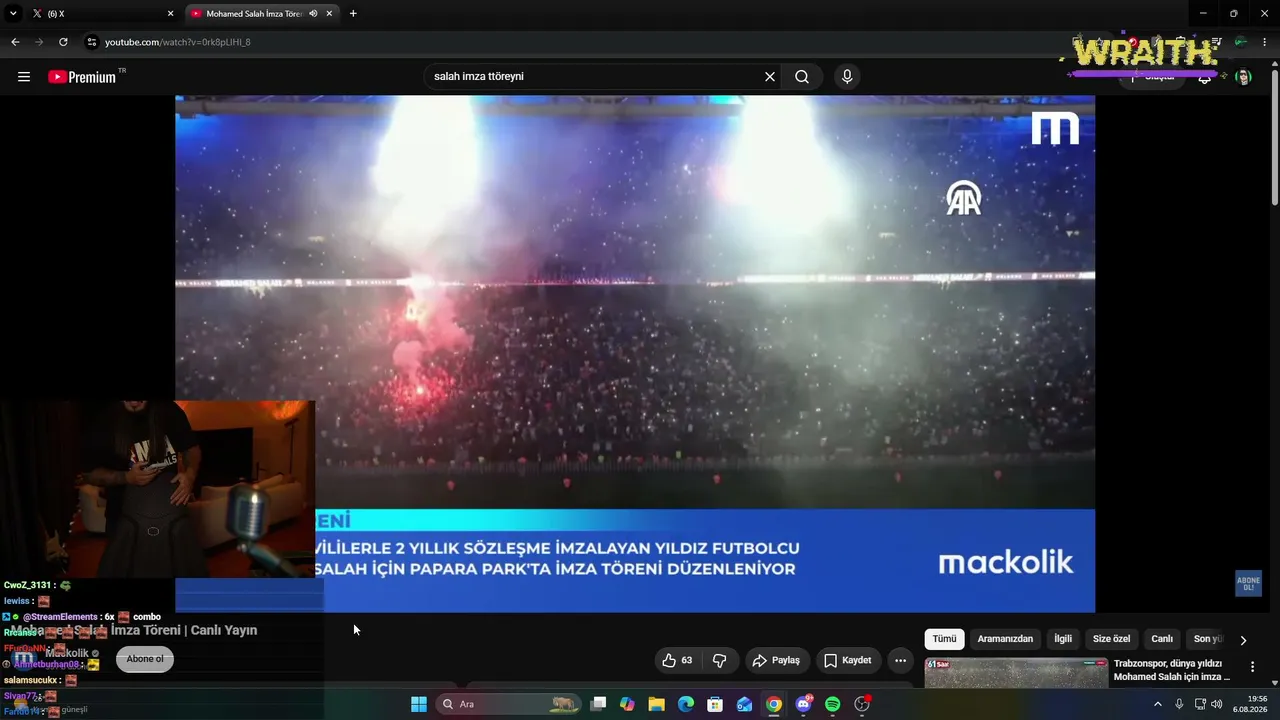This screenshot has width=1280, height=720.
Task: Click the video player to pause
Action: pyautogui.click(x=635, y=353)
